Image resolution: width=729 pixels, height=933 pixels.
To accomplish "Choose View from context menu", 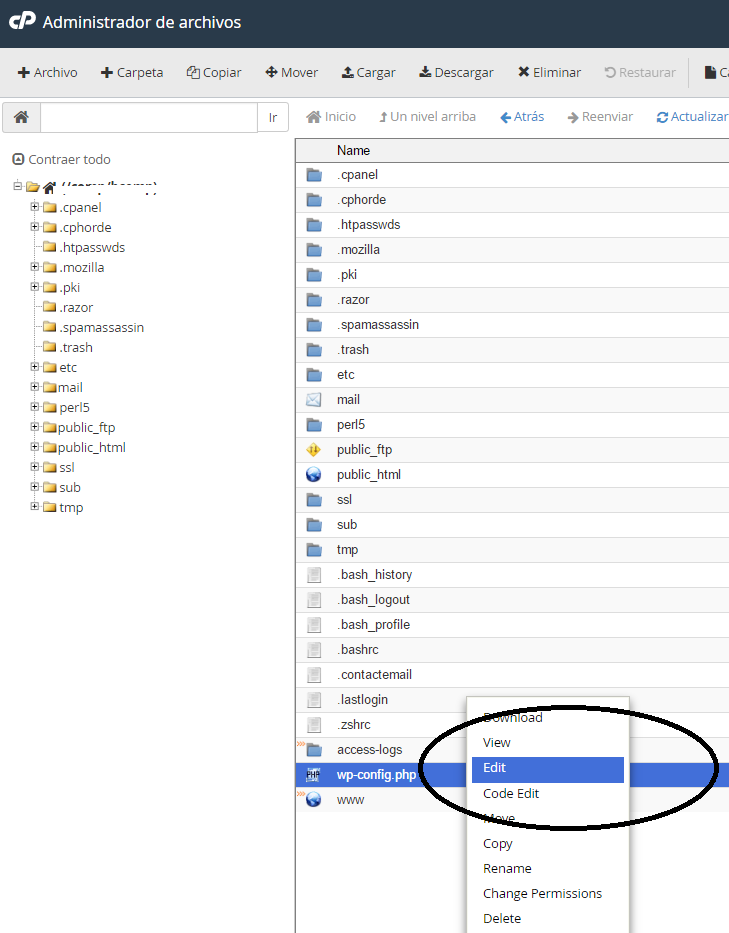I will click(x=496, y=743).
